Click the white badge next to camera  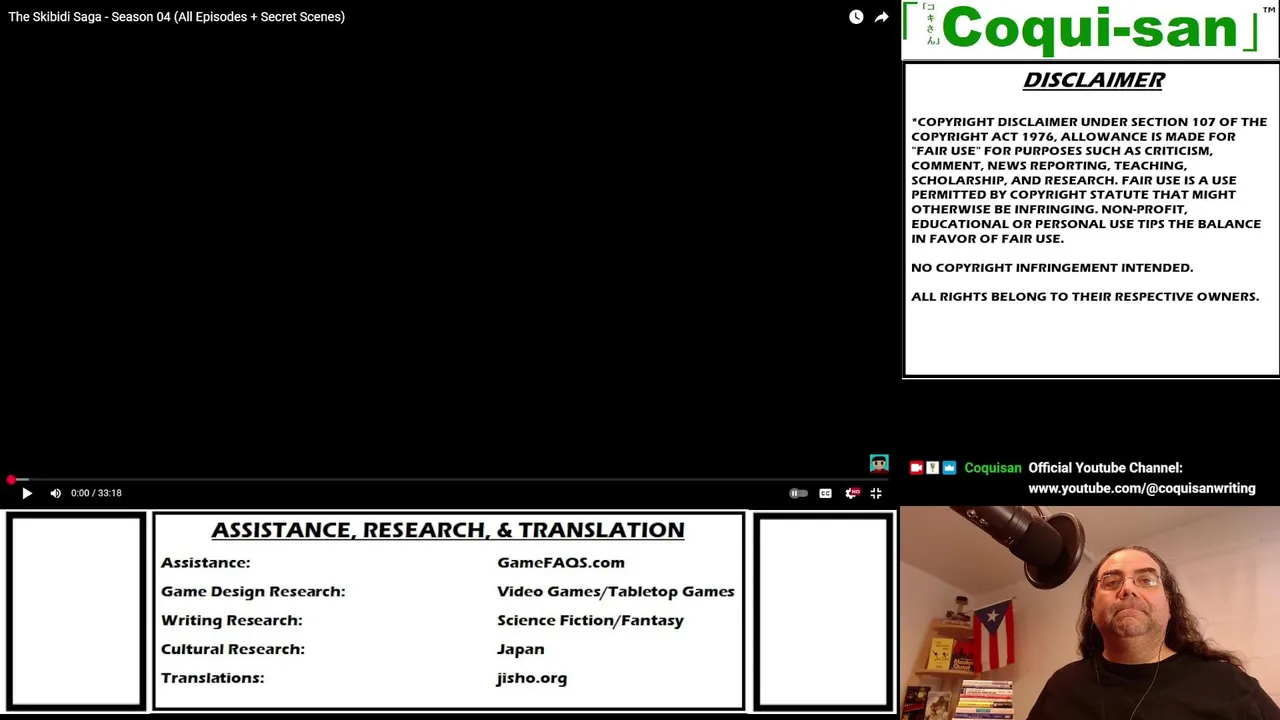(932, 468)
